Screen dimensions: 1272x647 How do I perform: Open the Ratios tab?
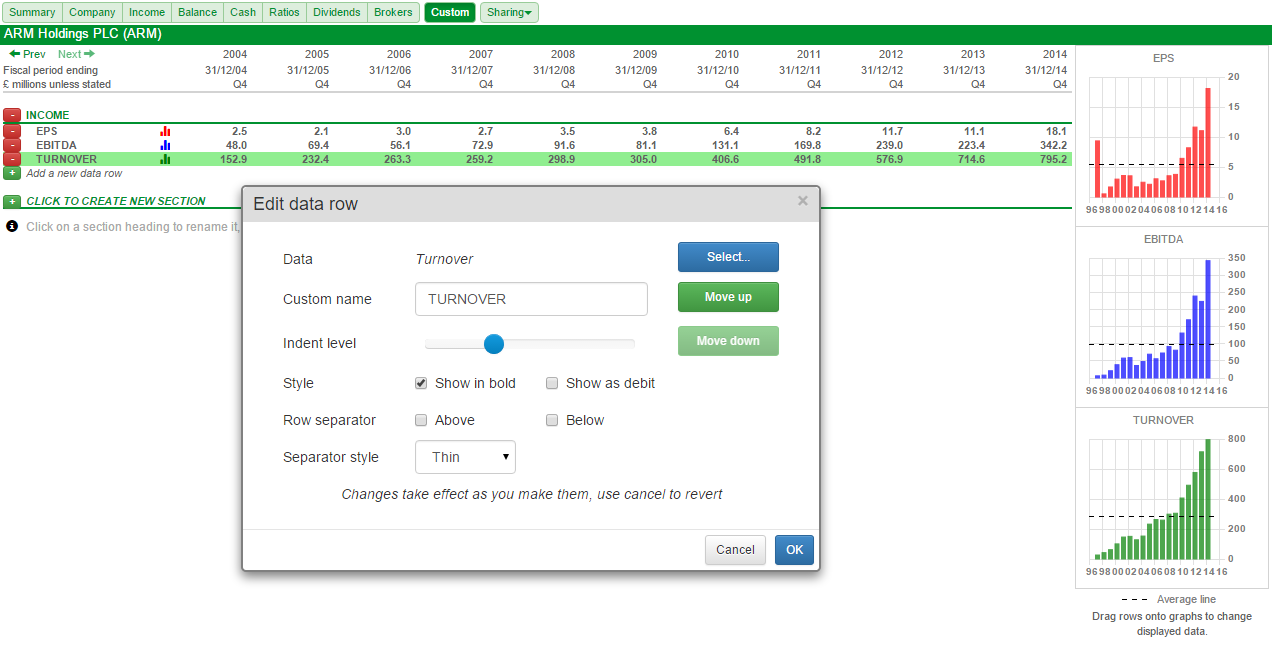(x=284, y=12)
